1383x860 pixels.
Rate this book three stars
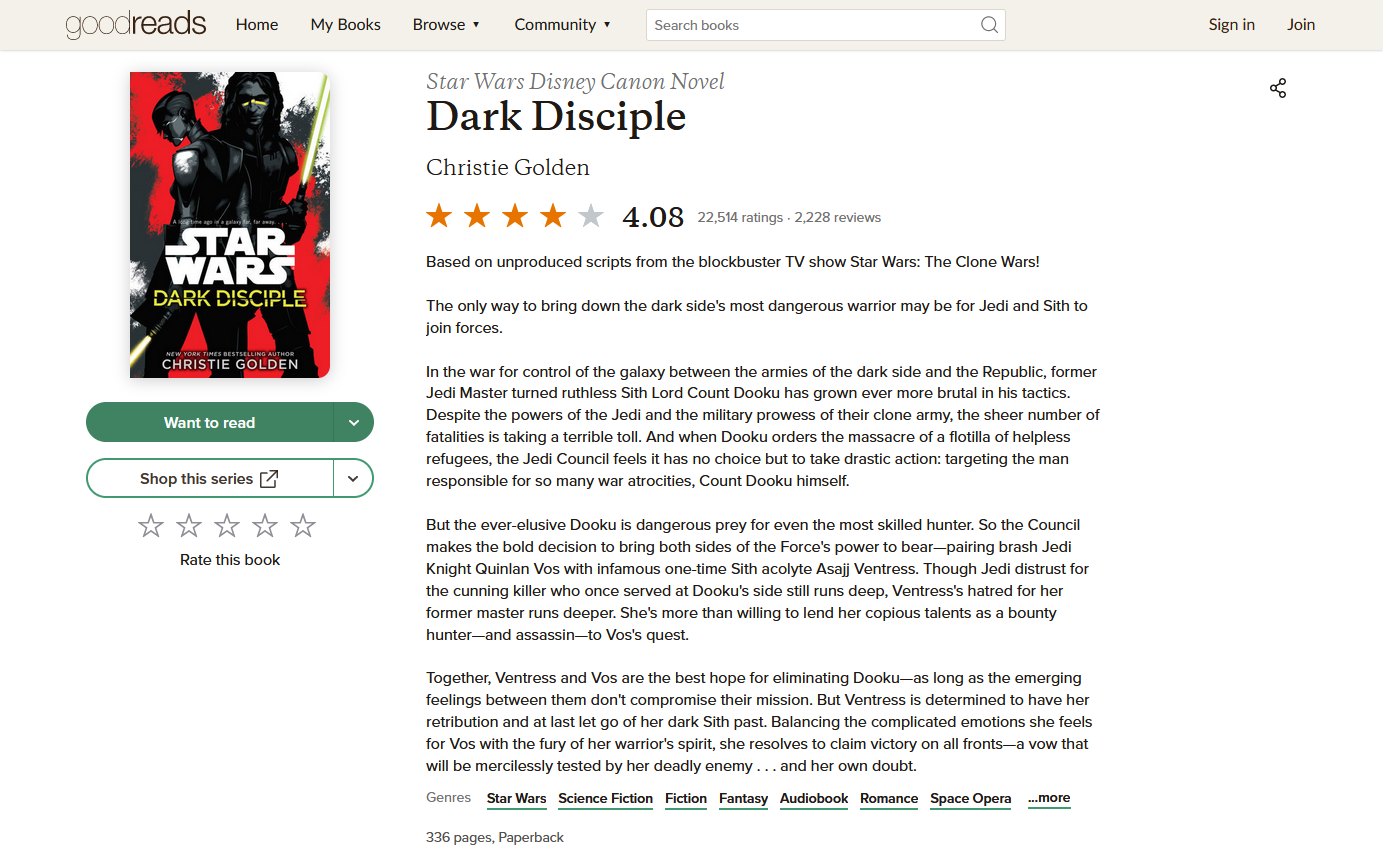(227, 525)
